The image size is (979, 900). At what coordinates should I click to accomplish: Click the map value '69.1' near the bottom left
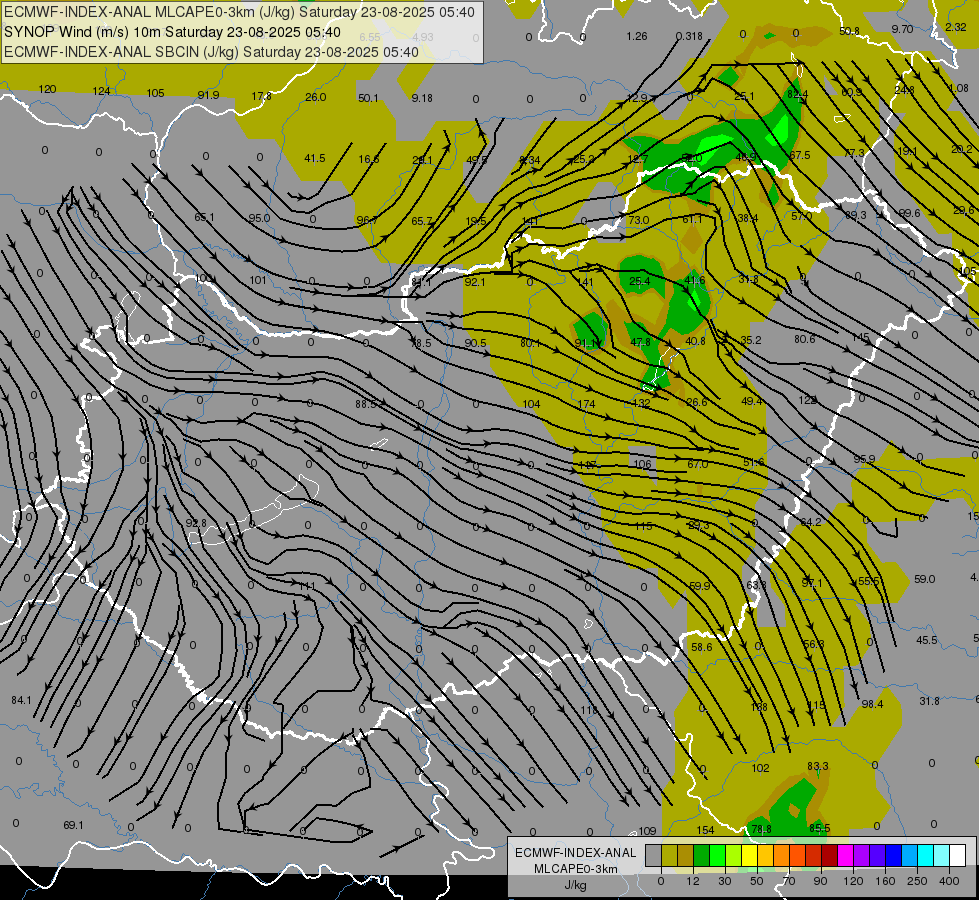pyautogui.click(x=73, y=825)
